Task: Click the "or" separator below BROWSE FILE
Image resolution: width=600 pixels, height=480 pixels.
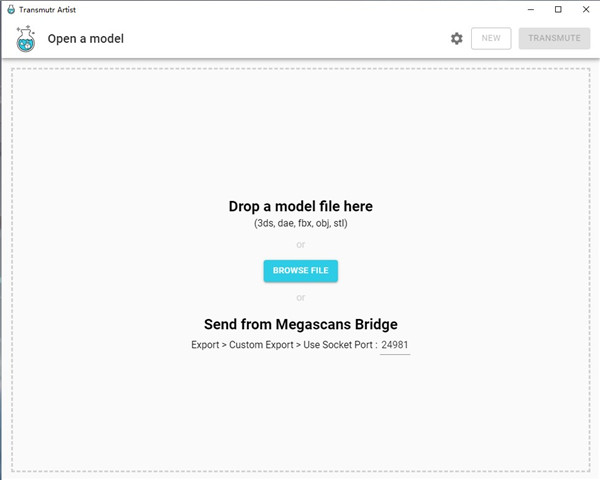Action: tap(300, 297)
